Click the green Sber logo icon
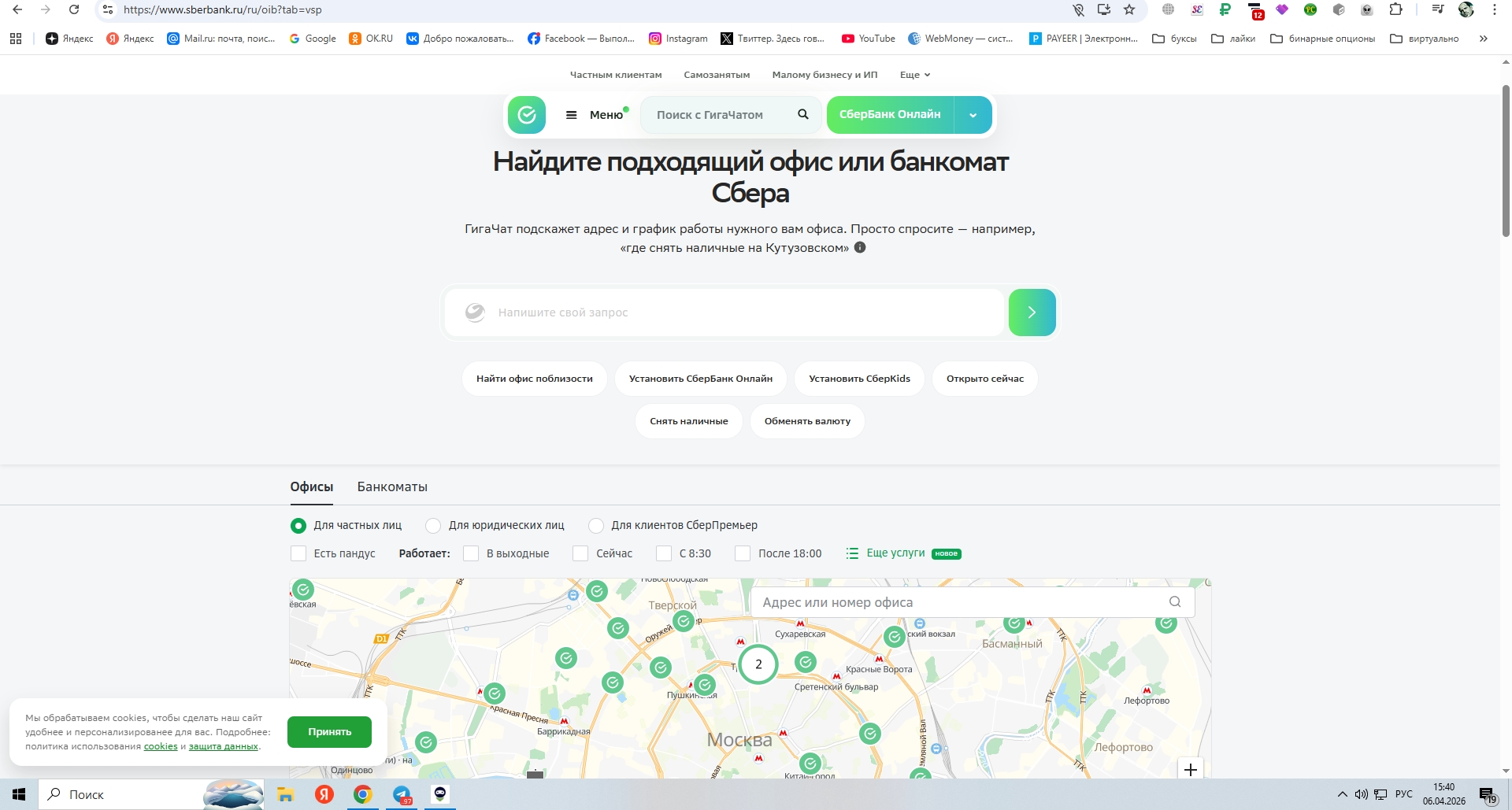This screenshot has height=810, width=1512. point(527,115)
